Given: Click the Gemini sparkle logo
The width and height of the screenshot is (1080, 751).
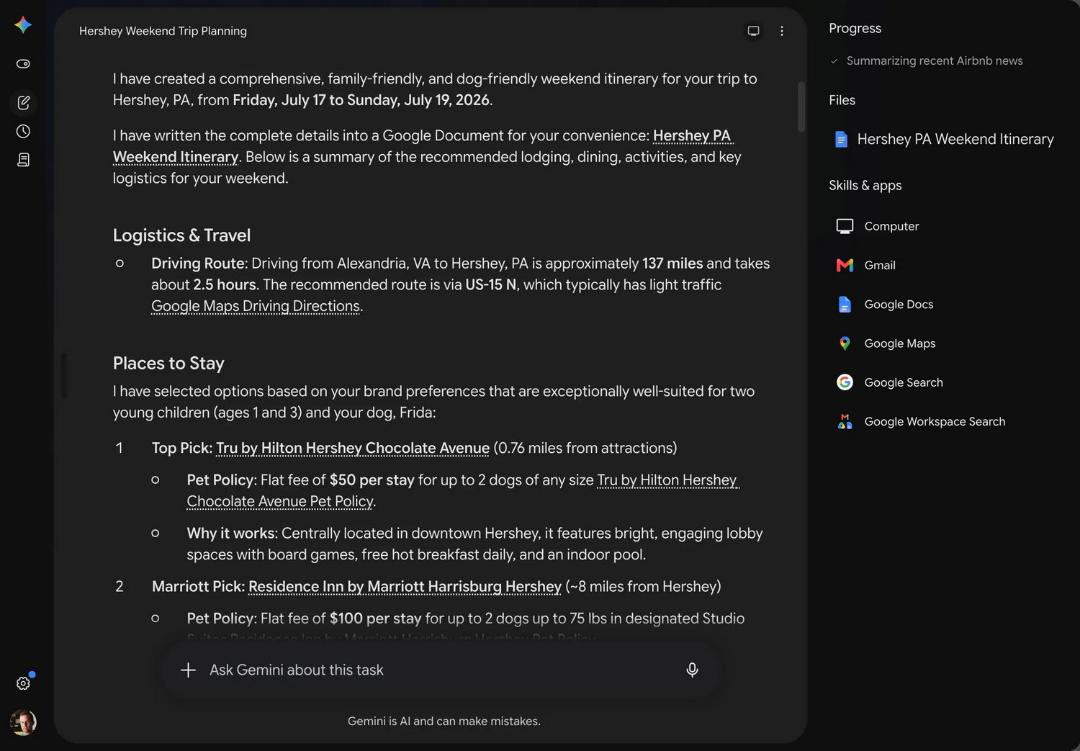Looking at the screenshot, I should 23,25.
